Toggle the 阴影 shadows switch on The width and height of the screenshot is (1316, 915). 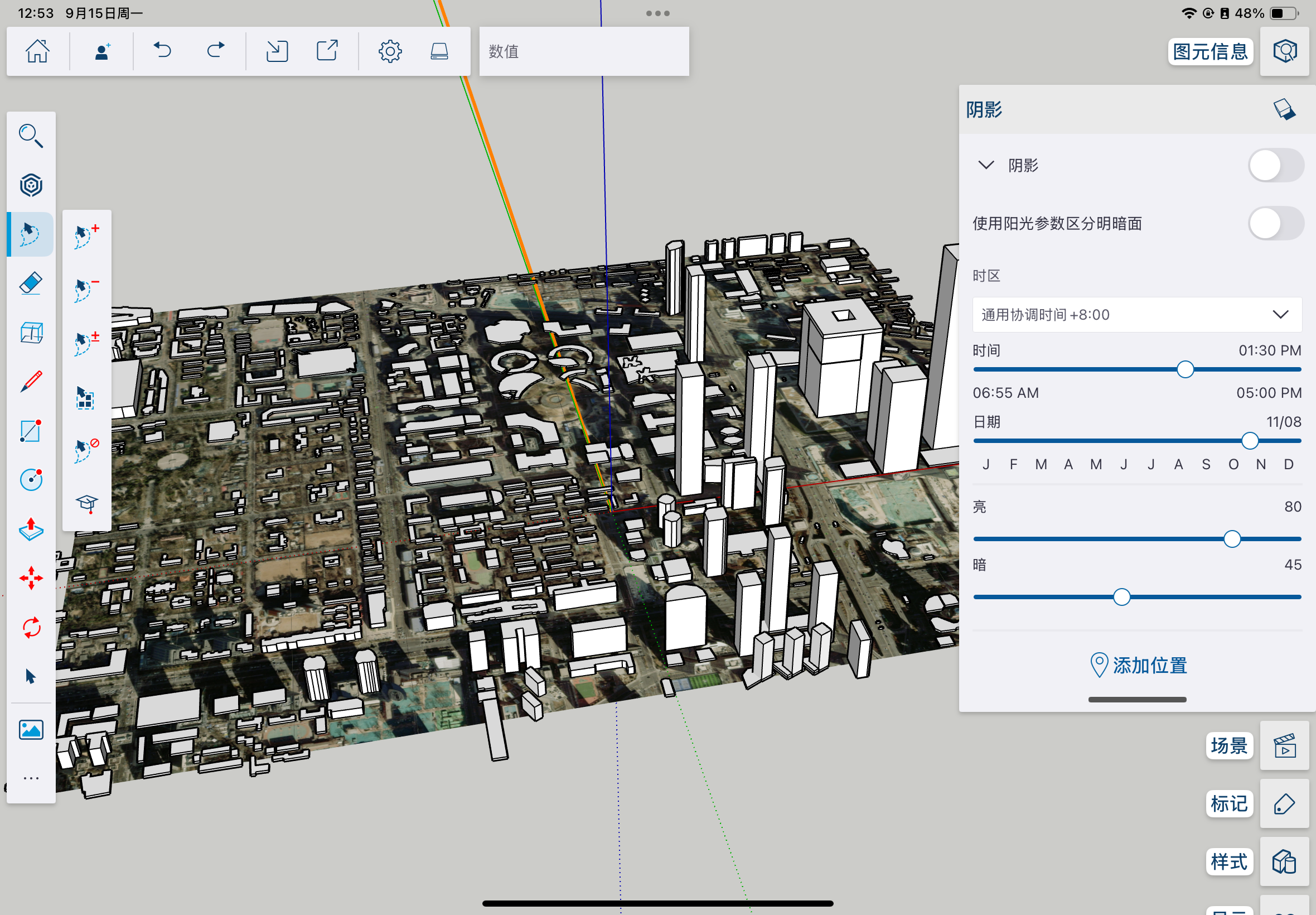click(1275, 166)
